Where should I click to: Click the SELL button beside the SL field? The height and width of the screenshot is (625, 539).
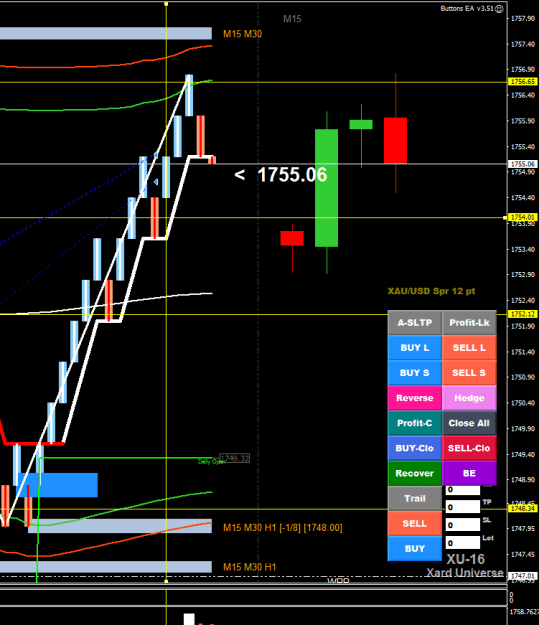pyautogui.click(x=415, y=523)
